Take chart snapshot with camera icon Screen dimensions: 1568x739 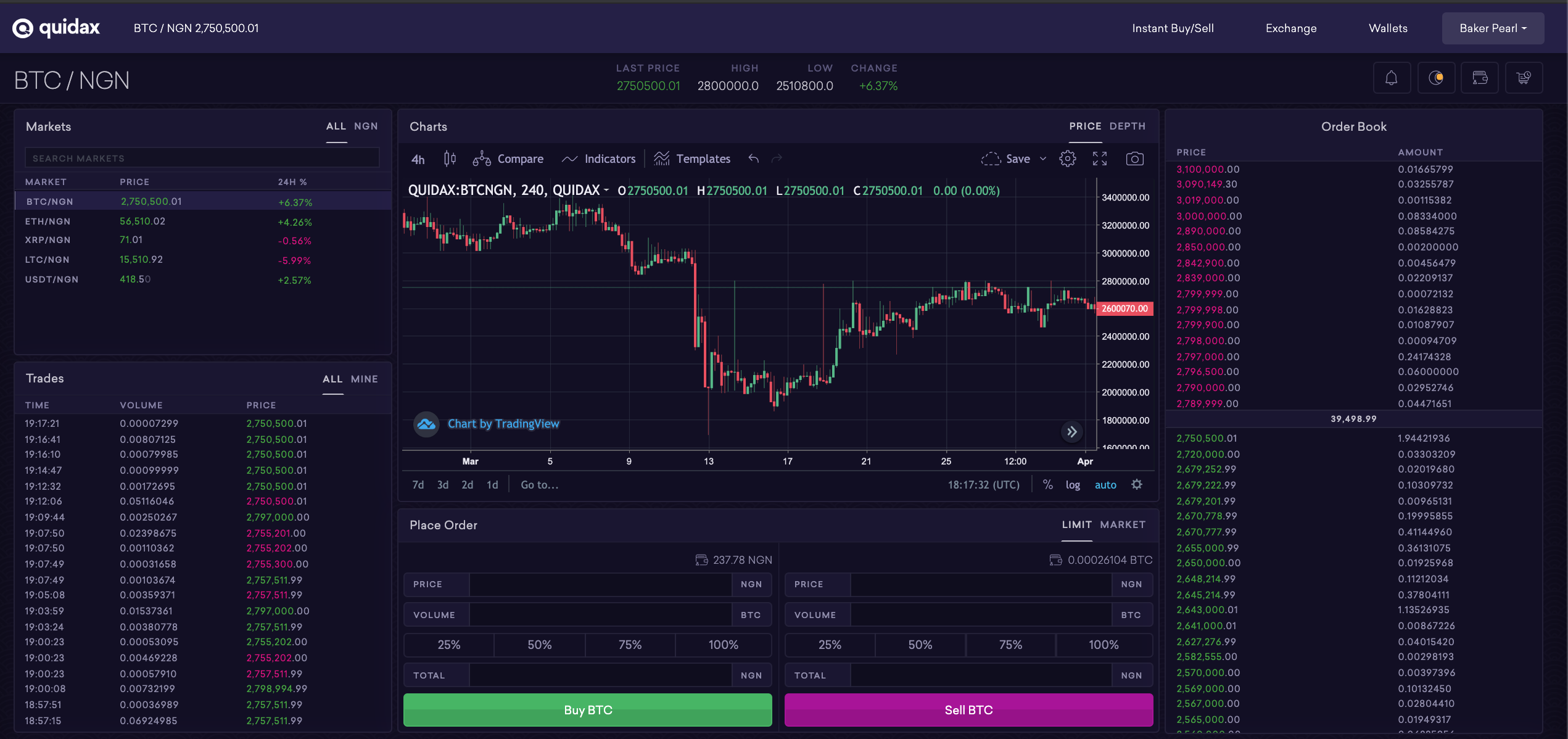click(1134, 159)
